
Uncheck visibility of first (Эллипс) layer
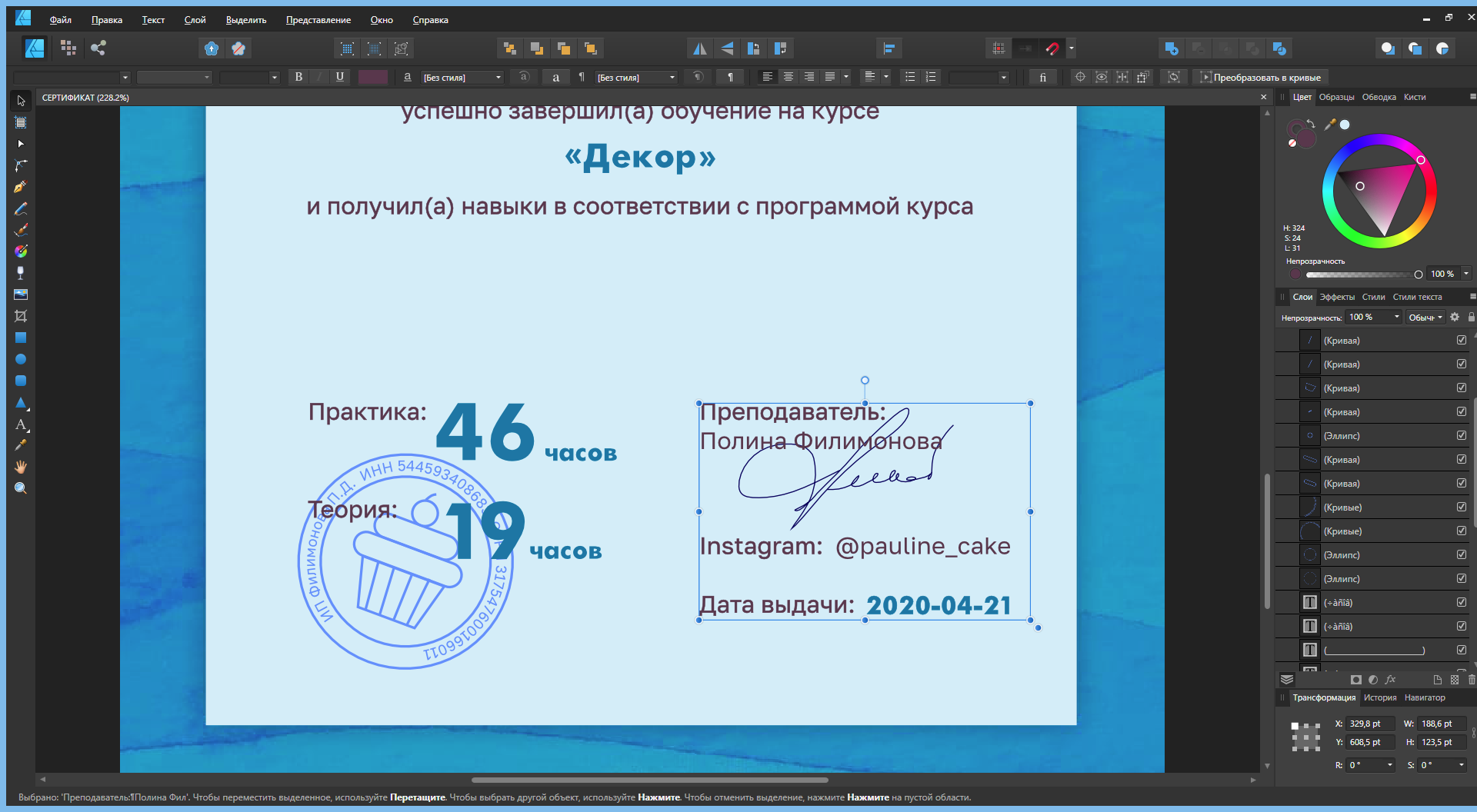(1461, 435)
